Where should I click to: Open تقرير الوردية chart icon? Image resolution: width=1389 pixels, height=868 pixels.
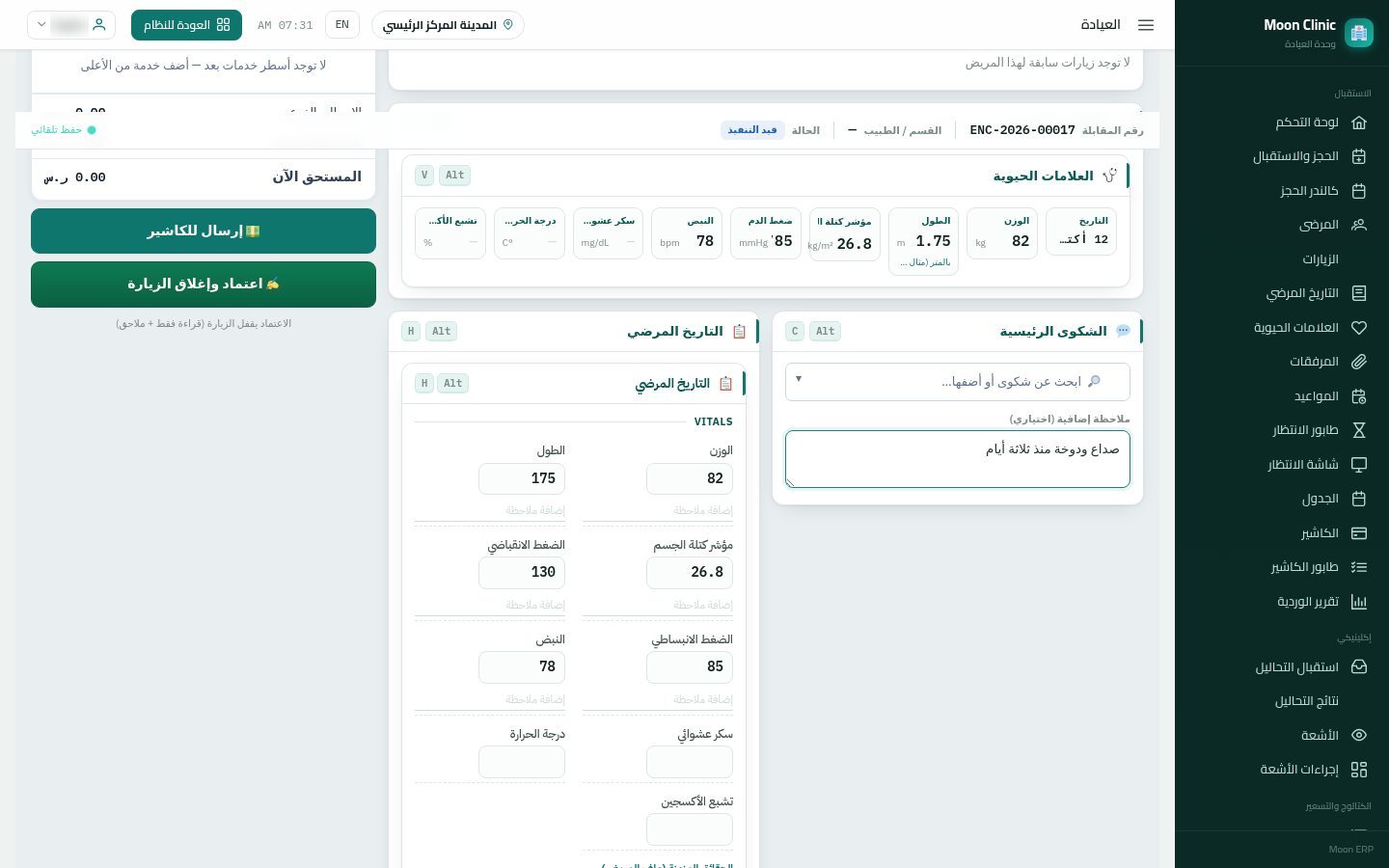(1359, 602)
